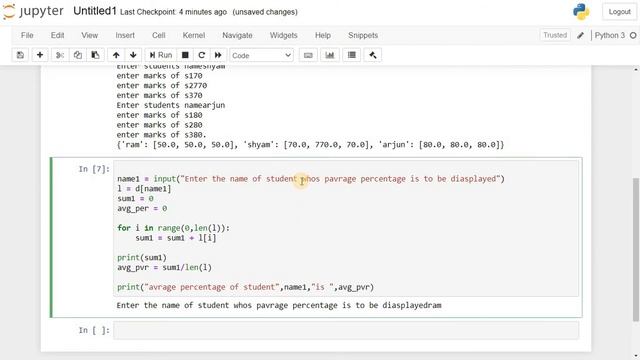Restart kernel and run all icon
Screen dimensions: 640x360
218,55
